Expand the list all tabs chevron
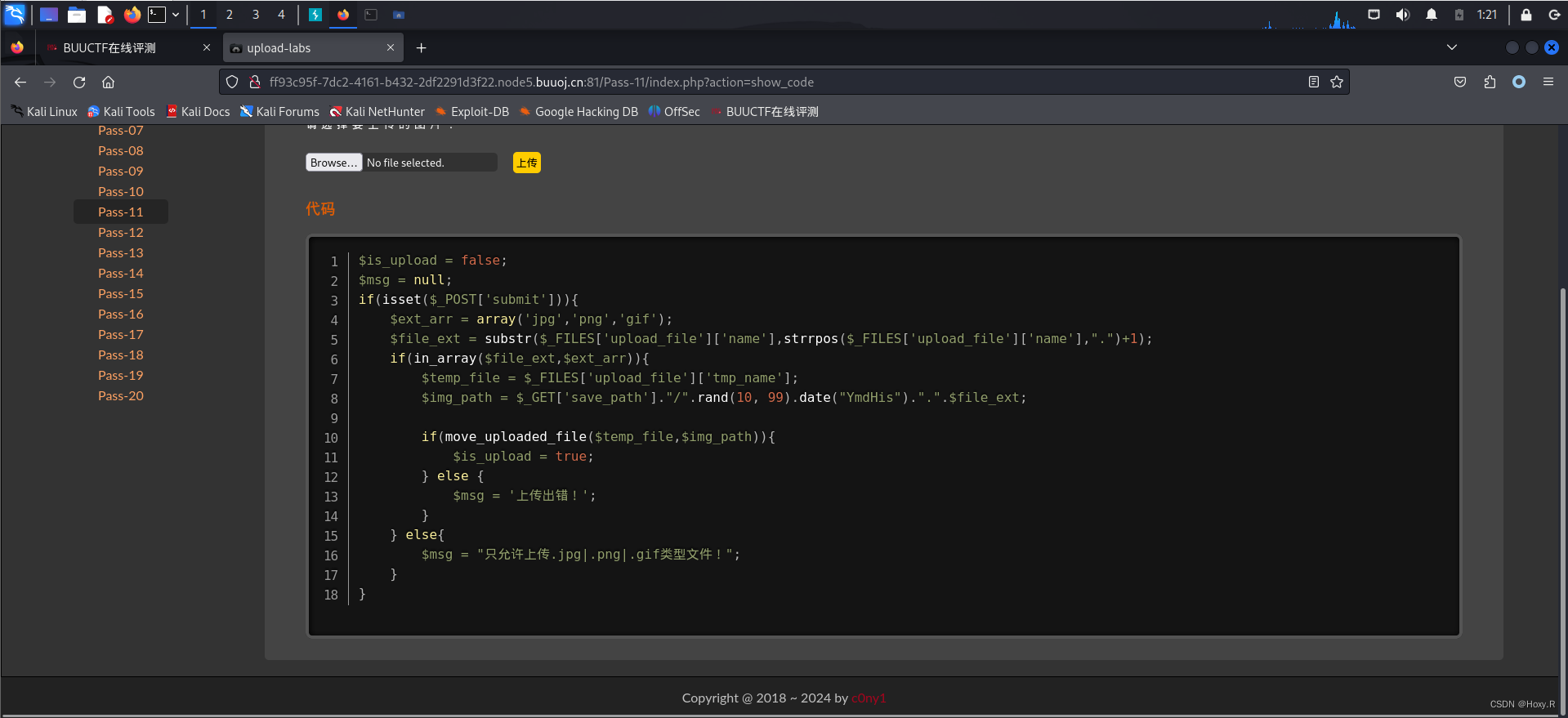 click(1452, 47)
